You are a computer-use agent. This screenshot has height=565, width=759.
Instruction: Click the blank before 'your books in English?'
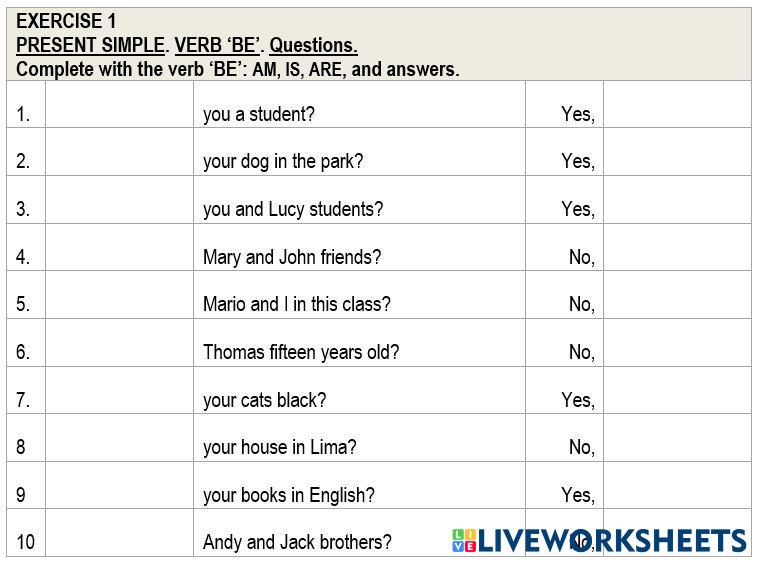pyautogui.click(x=119, y=486)
